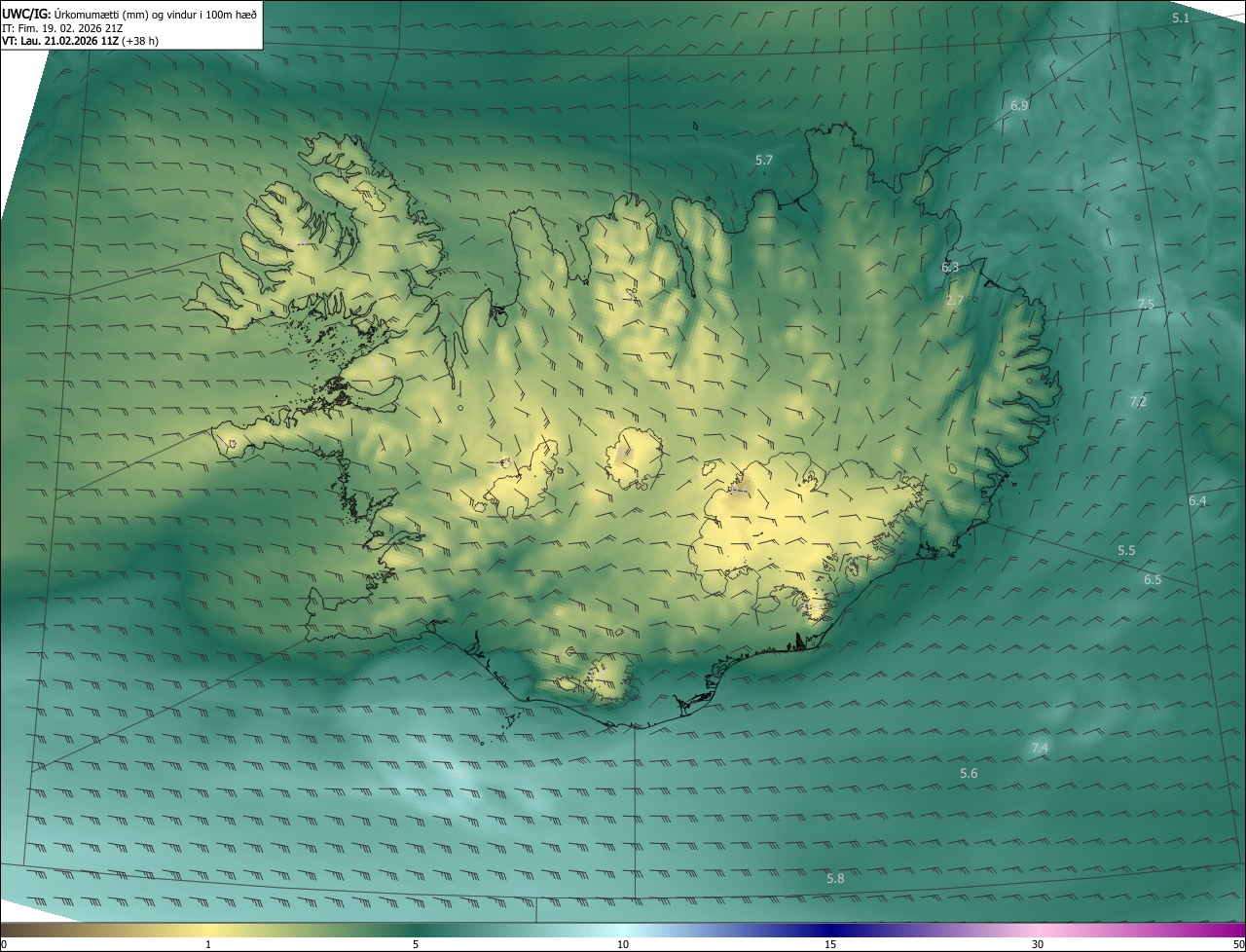This screenshot has width=1246, height=952.
Task: Click the 6.9 value label
Action: [1019, 105]
